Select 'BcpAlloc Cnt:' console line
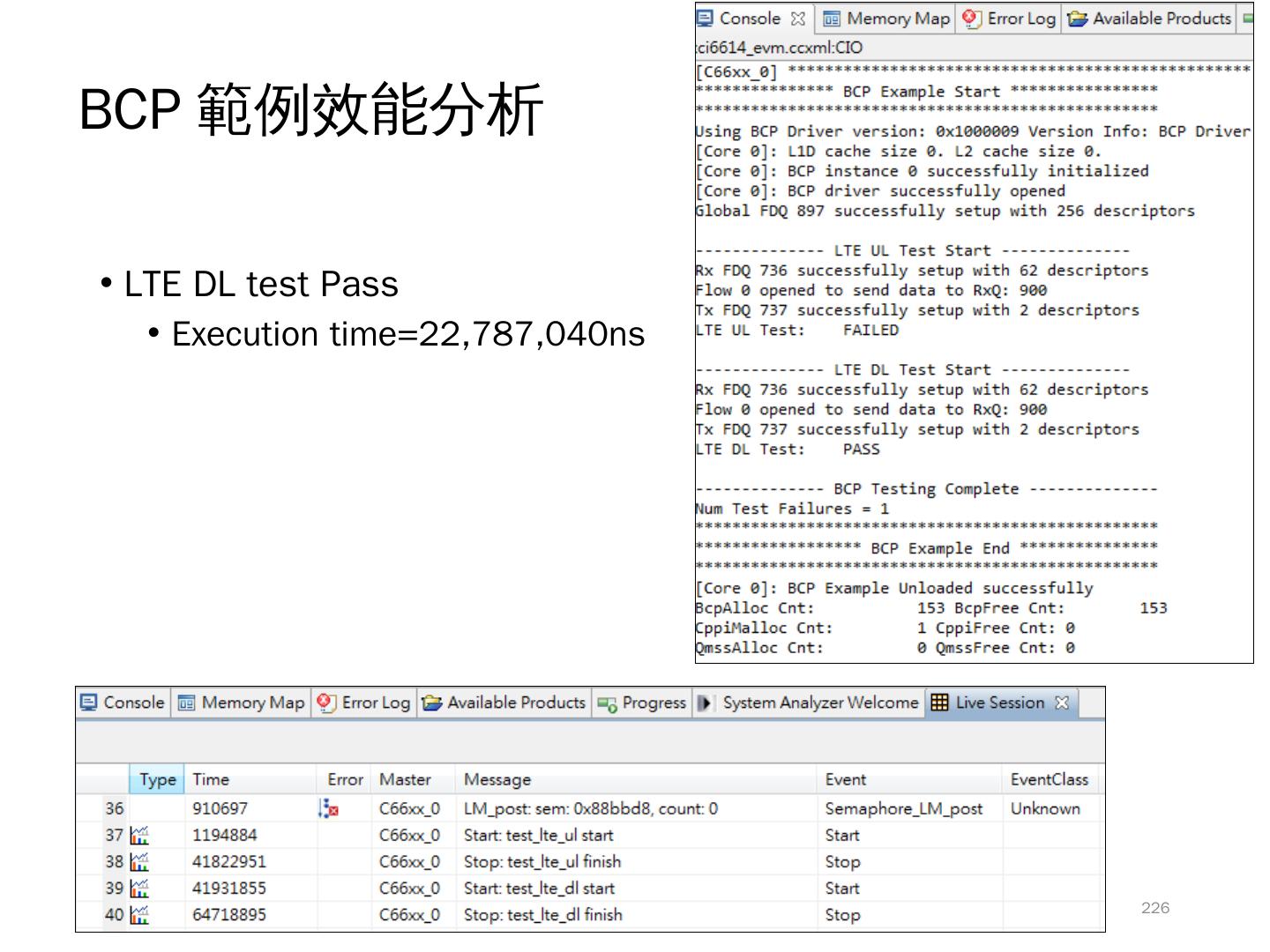The height and width of the screenshot is (952, 1270). pyautogui.click(x=931, y=608)
